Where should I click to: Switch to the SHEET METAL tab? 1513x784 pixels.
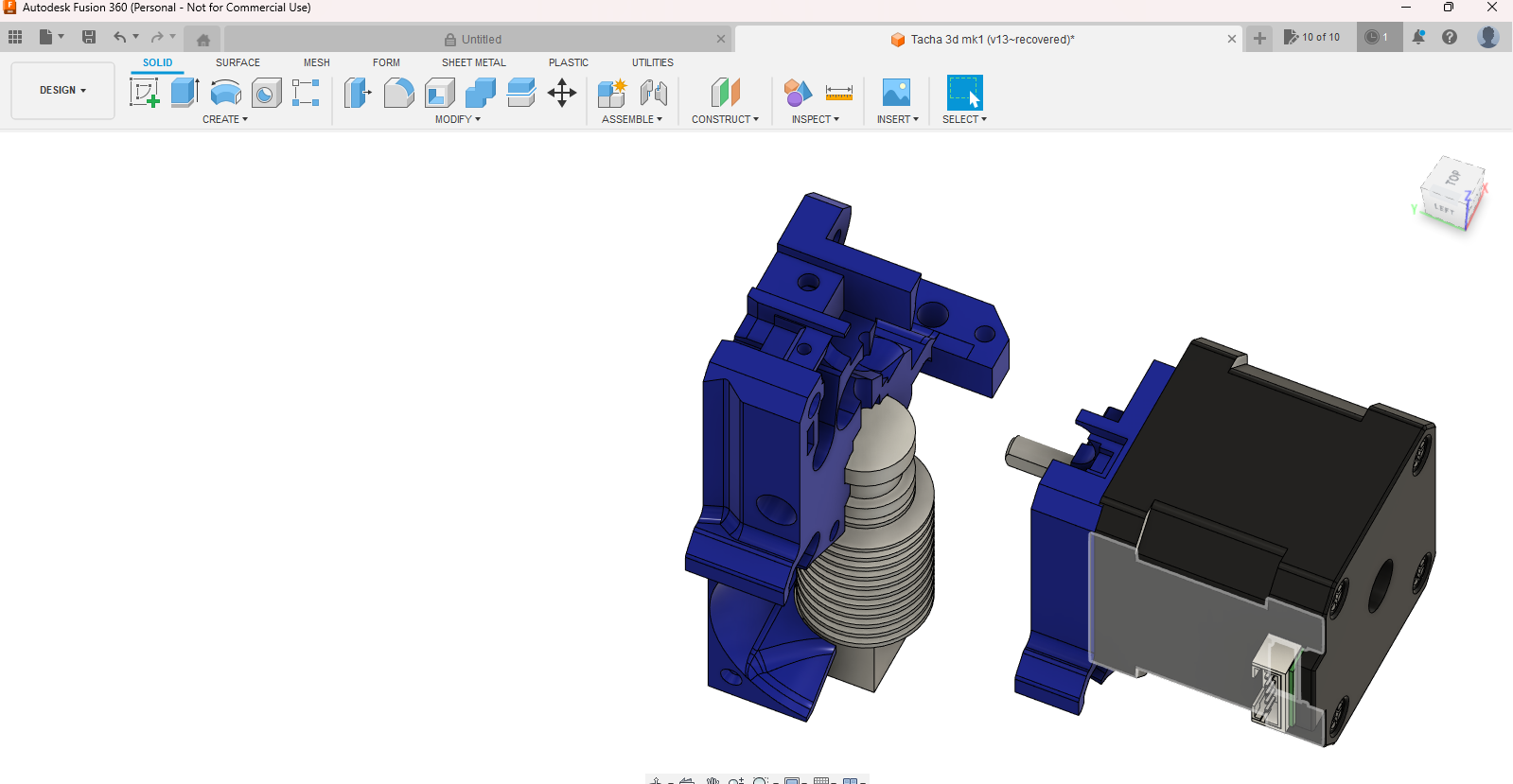[473, 62]
